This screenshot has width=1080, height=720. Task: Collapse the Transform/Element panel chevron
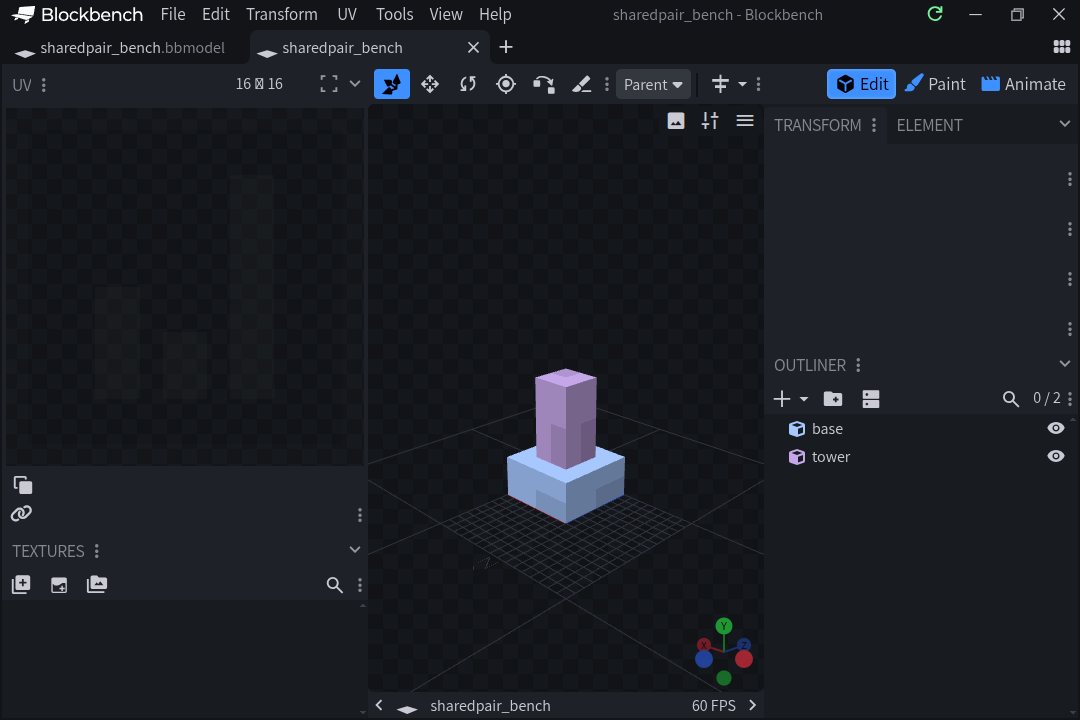pos(1065,124)
